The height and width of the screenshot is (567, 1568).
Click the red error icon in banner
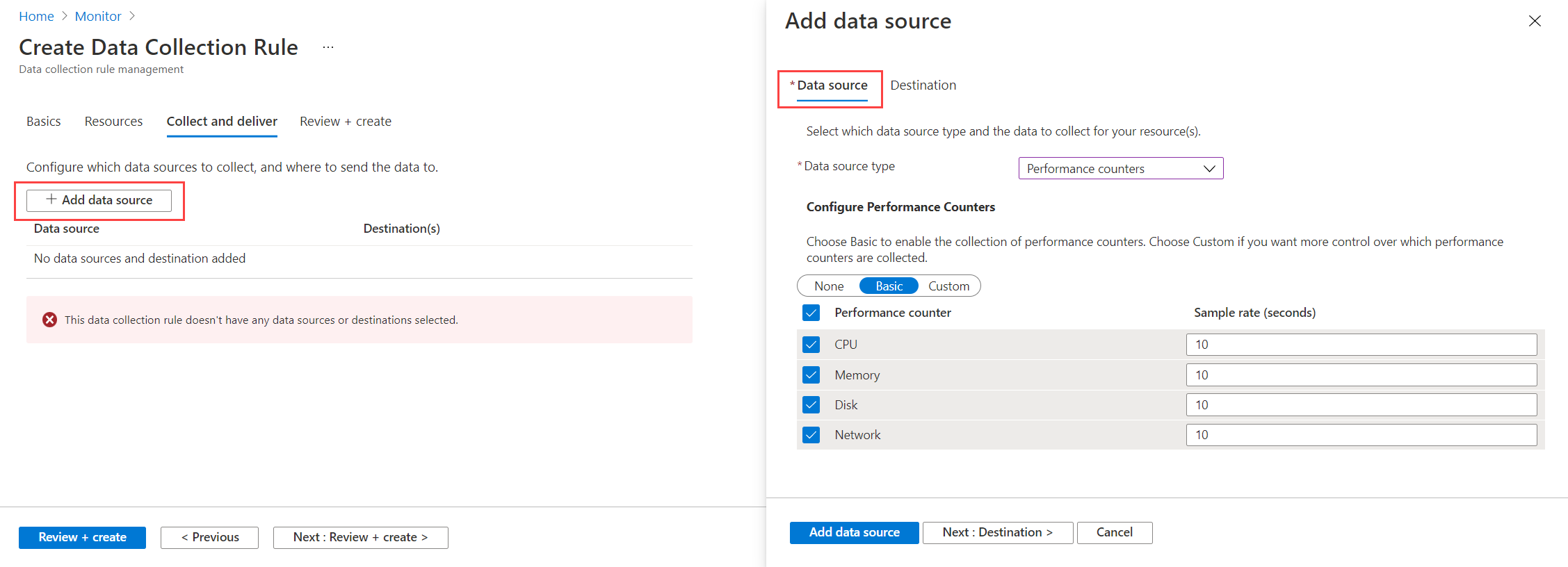(49, 320)
